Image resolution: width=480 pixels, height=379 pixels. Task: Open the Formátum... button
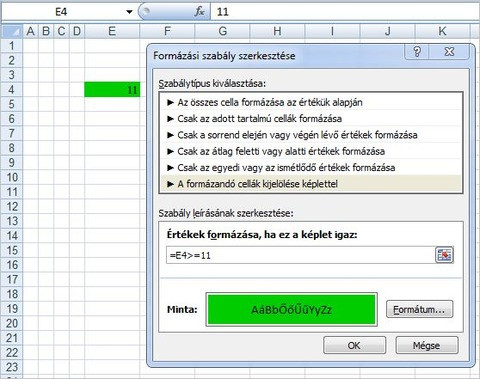[420, 309]
